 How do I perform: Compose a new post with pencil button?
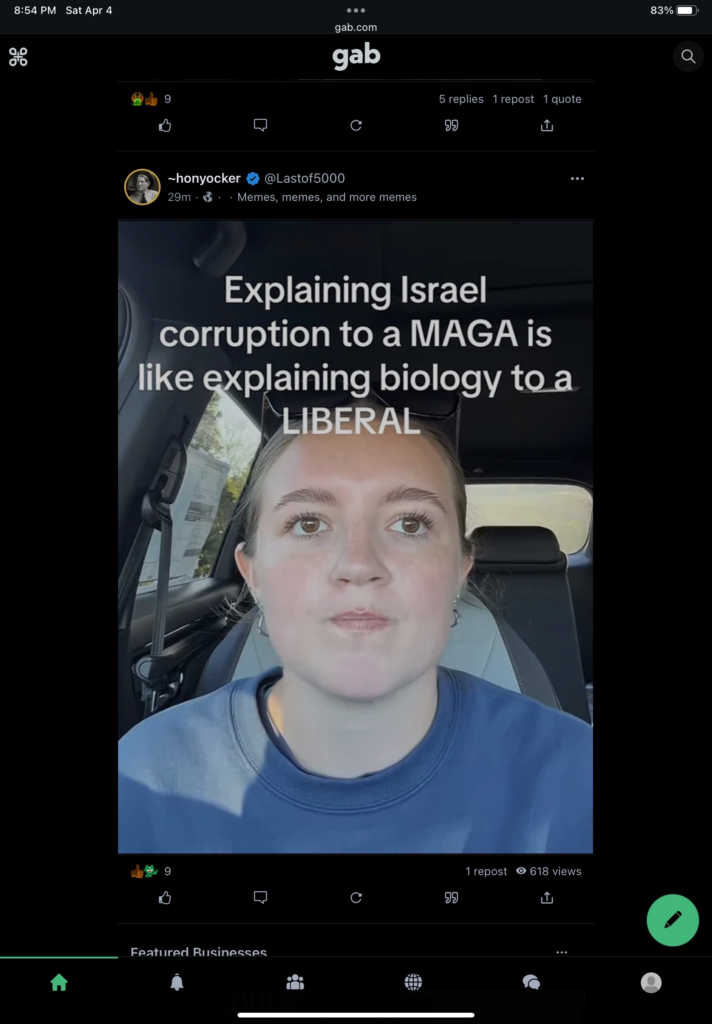(672, 920)
